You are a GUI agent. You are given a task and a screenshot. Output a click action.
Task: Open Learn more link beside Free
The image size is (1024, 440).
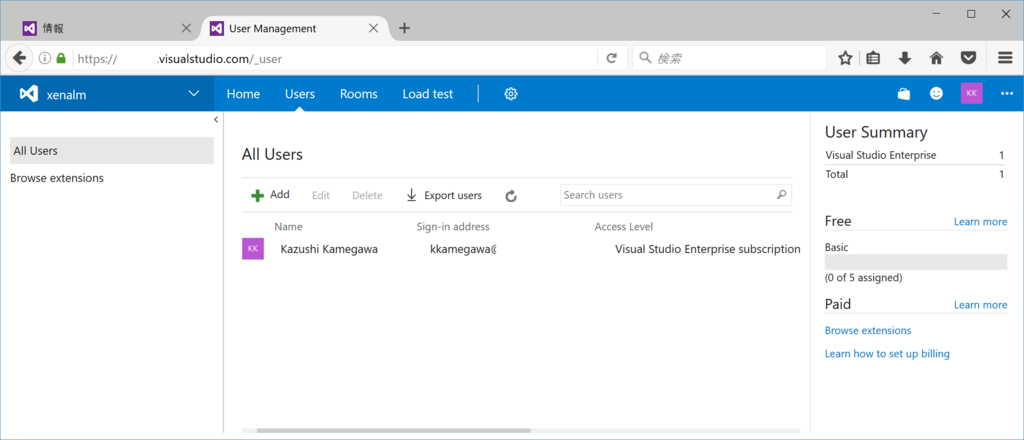980,222
